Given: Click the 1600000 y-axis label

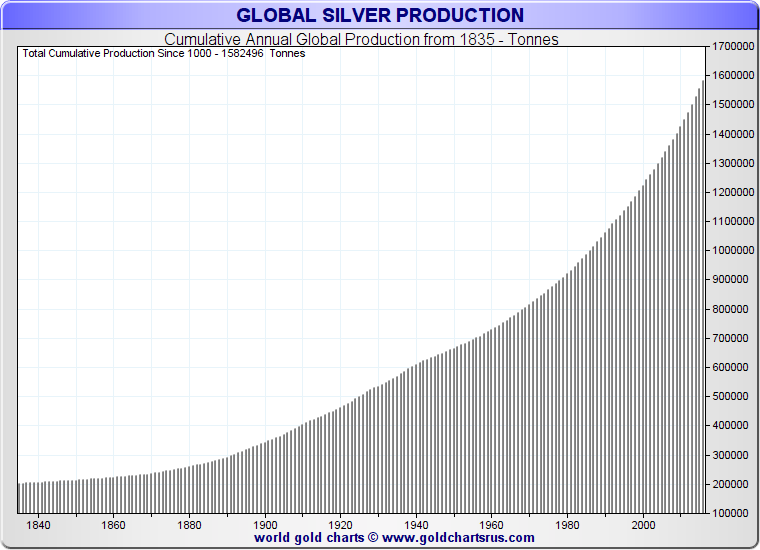Looking at the screenshot, I should tap(733, 75).
